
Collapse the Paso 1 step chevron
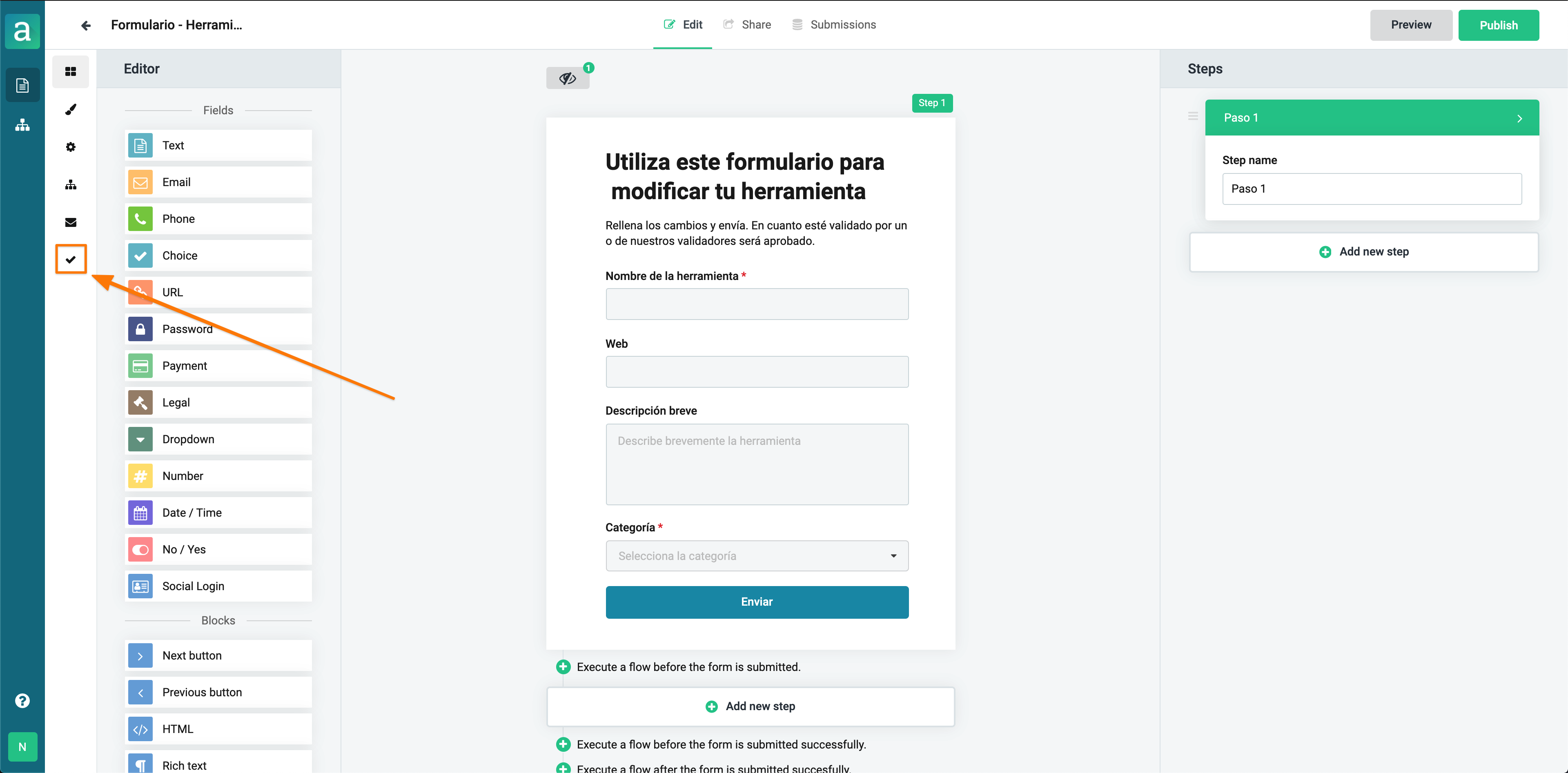coord(1519,118)
